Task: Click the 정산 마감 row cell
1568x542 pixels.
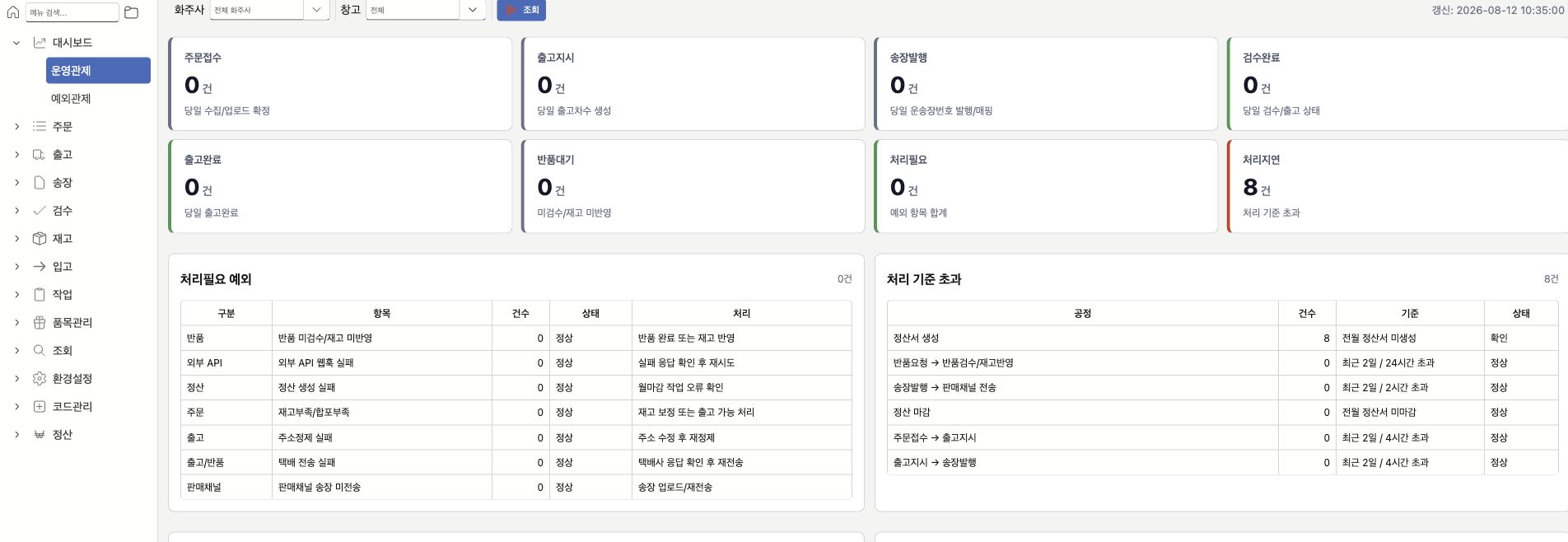Action: pyautogui.click(x=1083, y=412)
